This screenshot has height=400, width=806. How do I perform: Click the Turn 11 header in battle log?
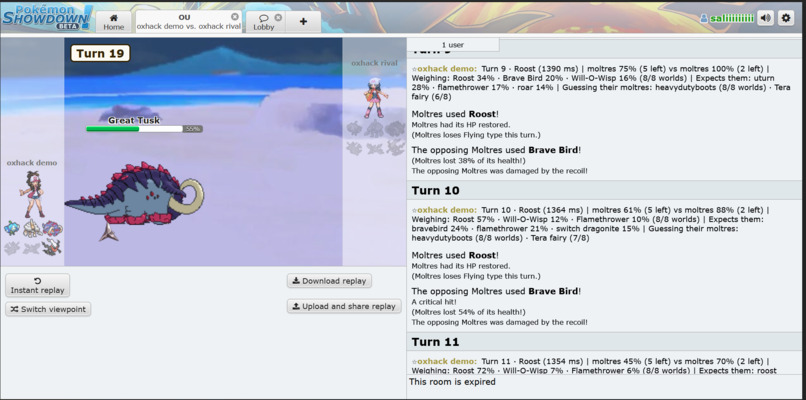click(435, 341)
